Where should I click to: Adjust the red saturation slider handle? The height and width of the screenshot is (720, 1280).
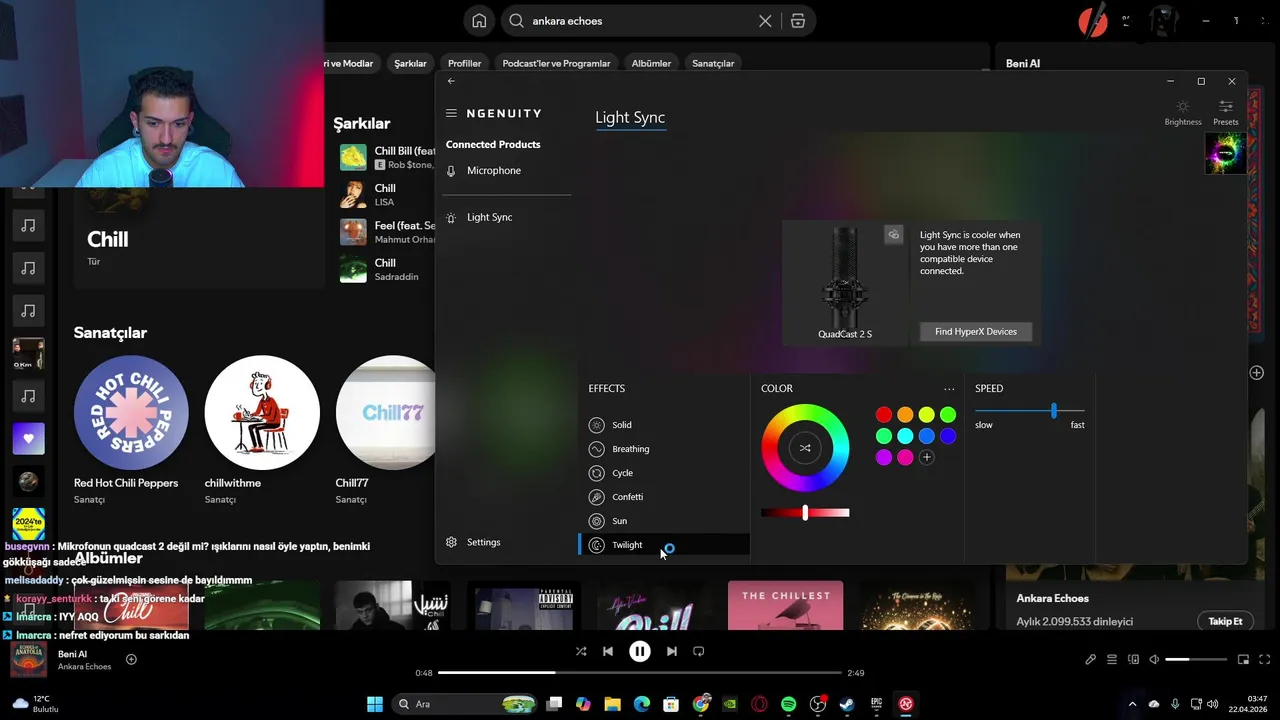[805, 513]
